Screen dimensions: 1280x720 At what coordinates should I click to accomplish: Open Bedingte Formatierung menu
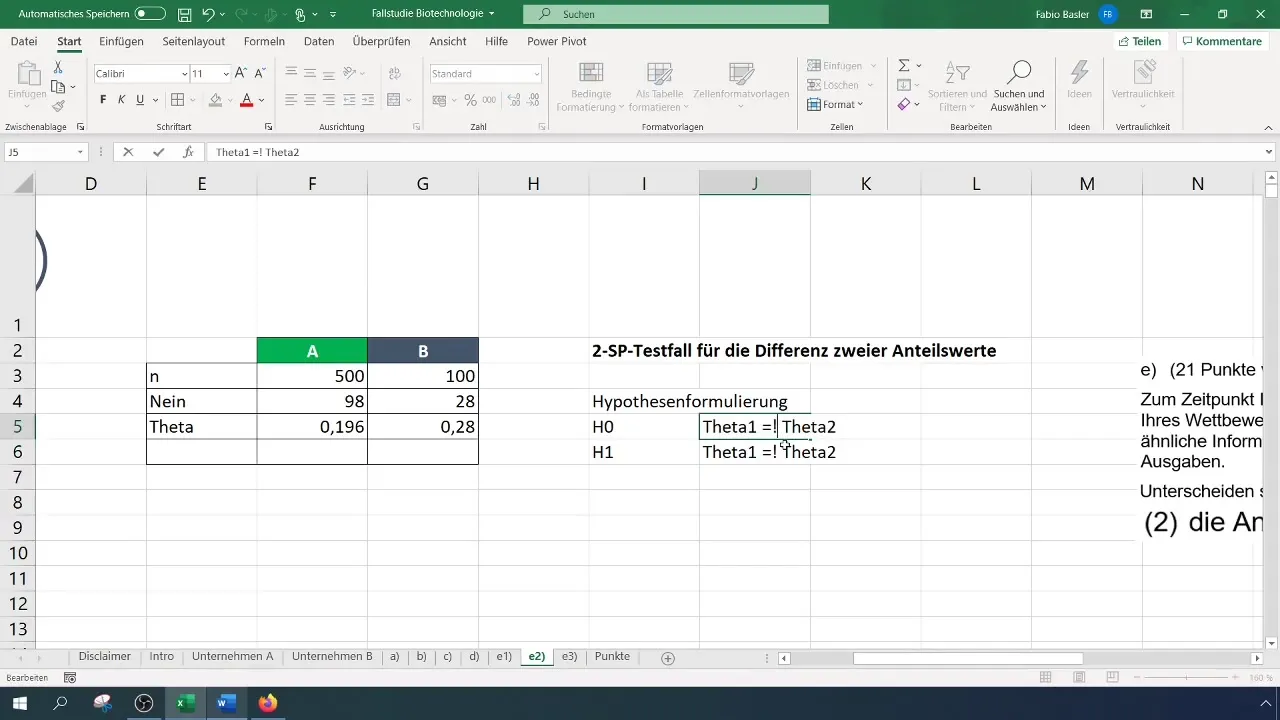coord(590,87)
